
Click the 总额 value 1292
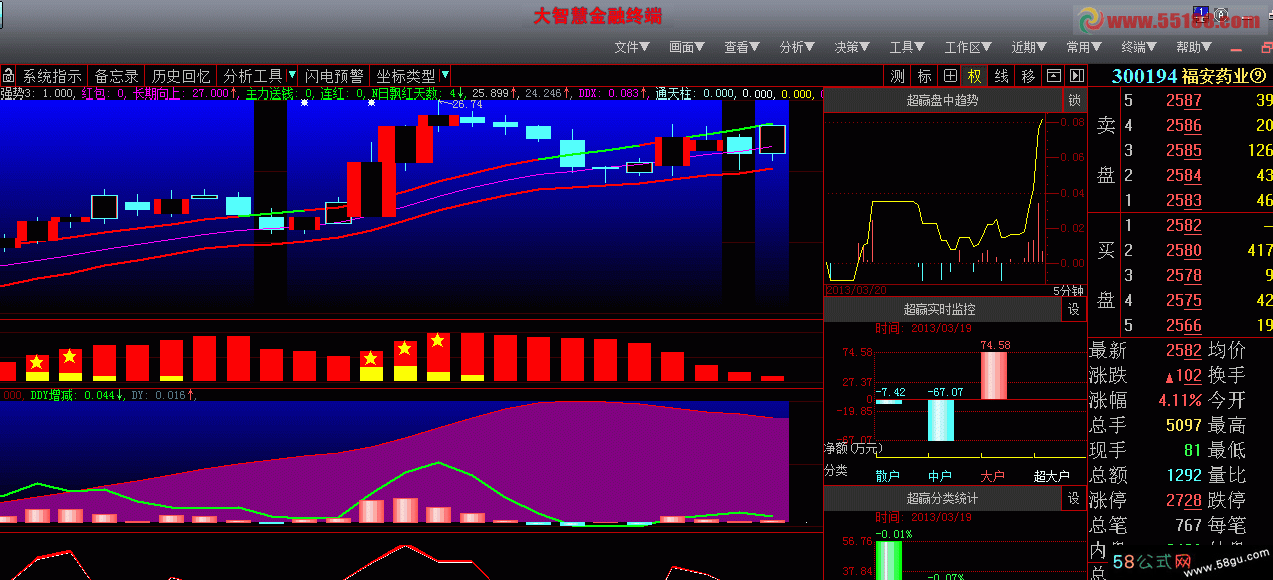coord(1183,475)
